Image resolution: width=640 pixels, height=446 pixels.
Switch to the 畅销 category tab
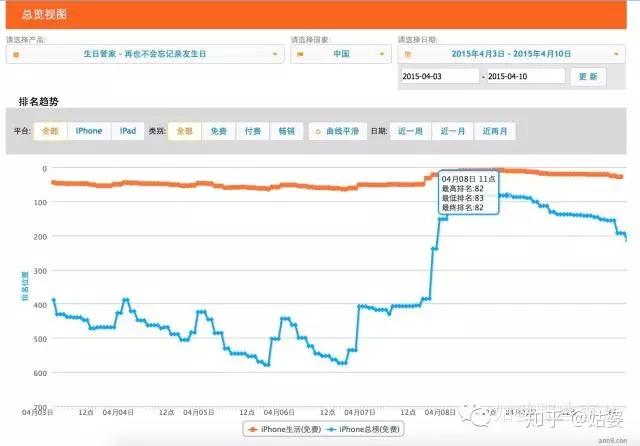click(x=287, y=131)
